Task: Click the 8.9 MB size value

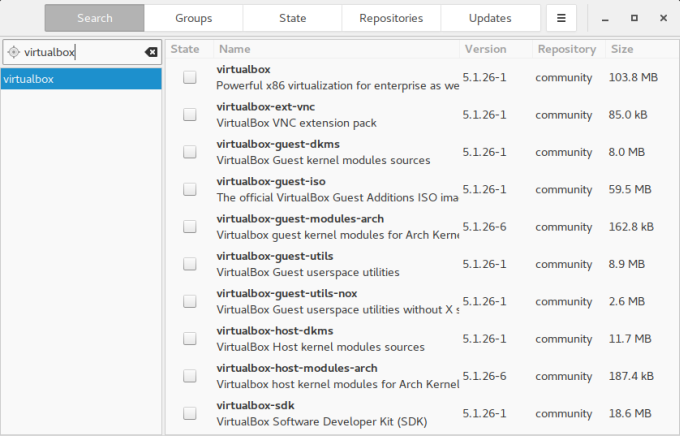Action: pyautogui.click(x=627, y=264)
